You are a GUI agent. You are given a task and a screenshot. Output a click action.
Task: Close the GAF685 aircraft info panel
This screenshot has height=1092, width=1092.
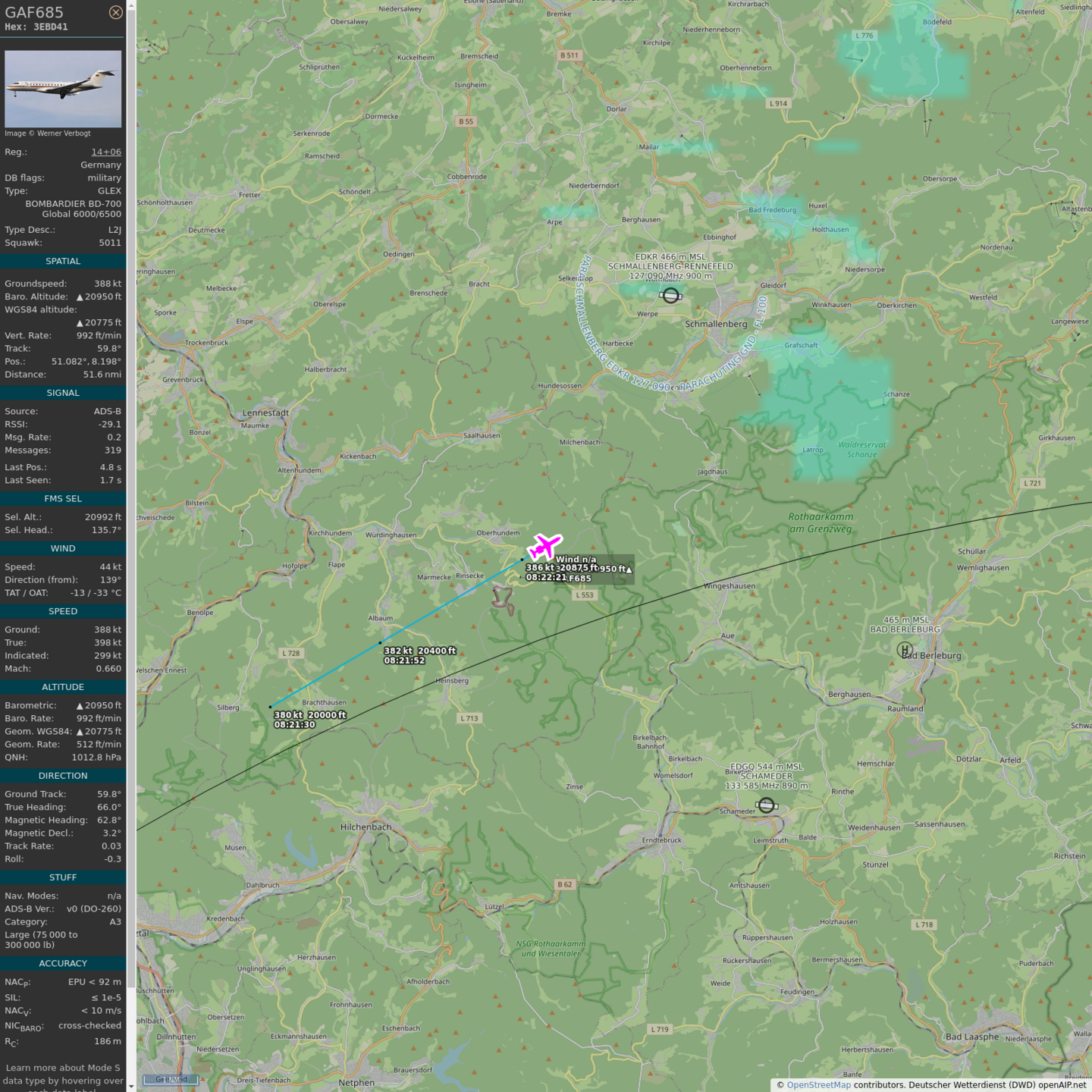tap(115, 12)
